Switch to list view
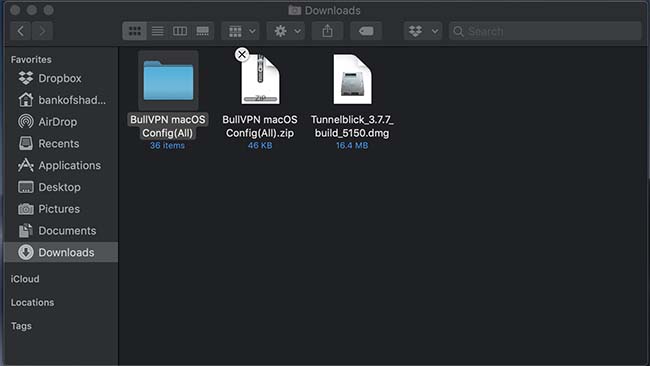 point(158,31)
